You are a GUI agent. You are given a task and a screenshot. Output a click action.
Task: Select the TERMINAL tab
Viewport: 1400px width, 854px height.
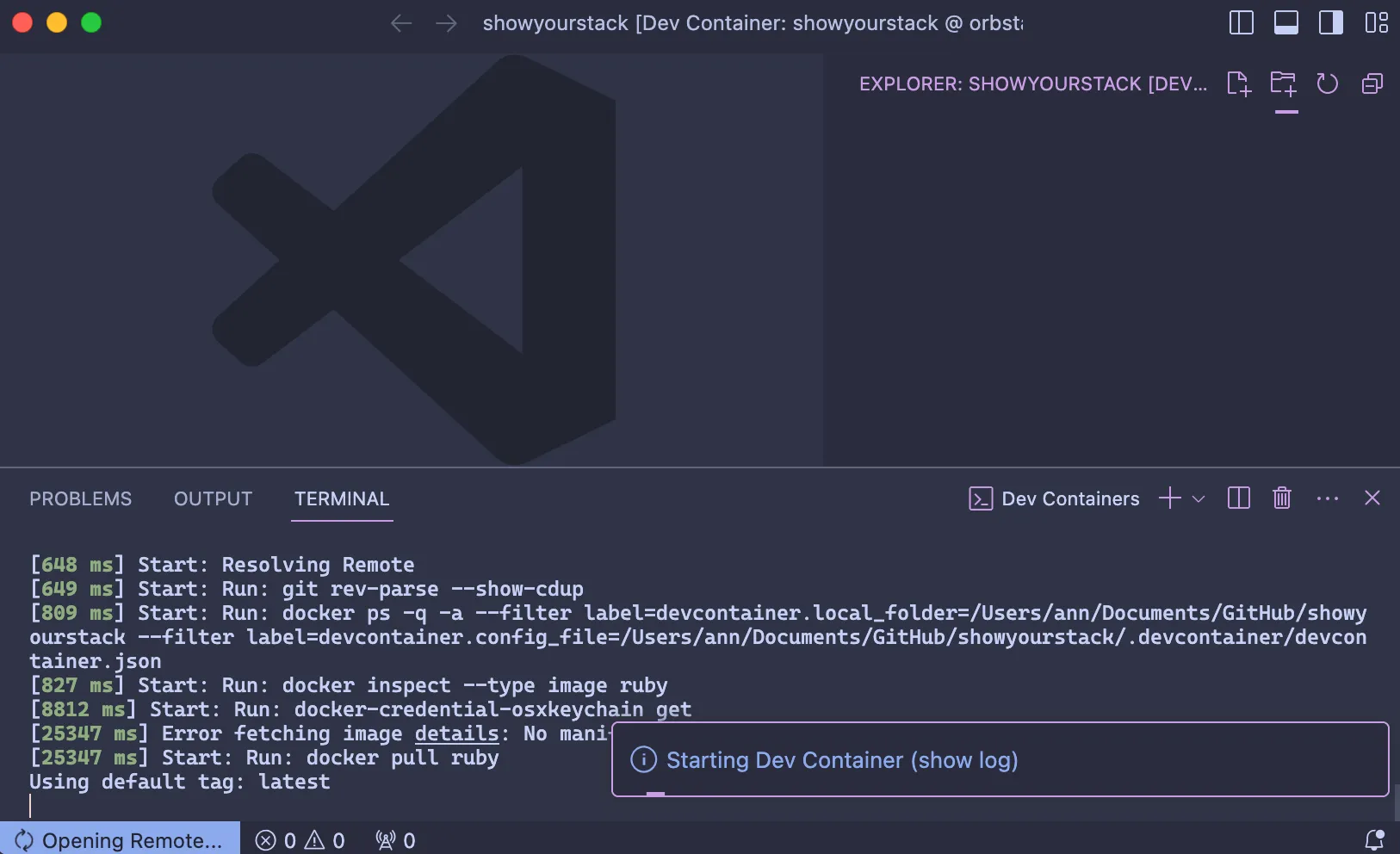(x=342, y=499)
